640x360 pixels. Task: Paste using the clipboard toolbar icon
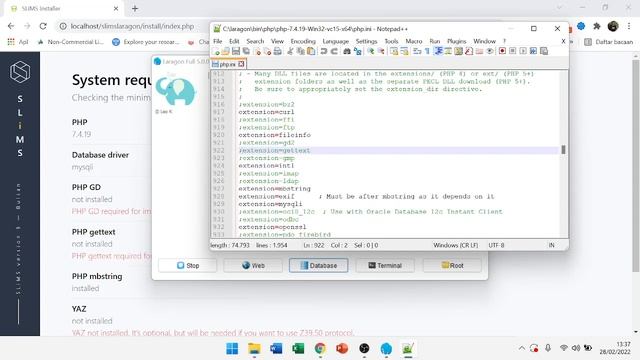311,51
